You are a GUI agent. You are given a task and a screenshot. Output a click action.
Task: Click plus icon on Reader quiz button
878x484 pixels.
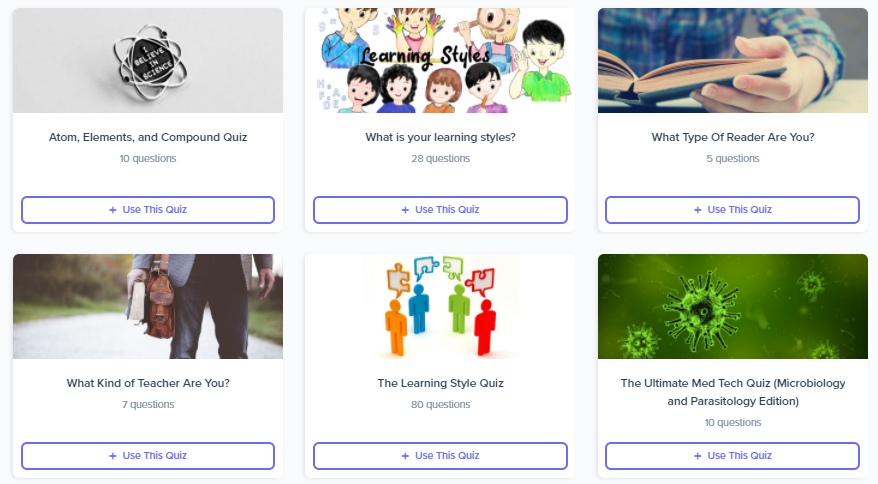pos(698,210)
